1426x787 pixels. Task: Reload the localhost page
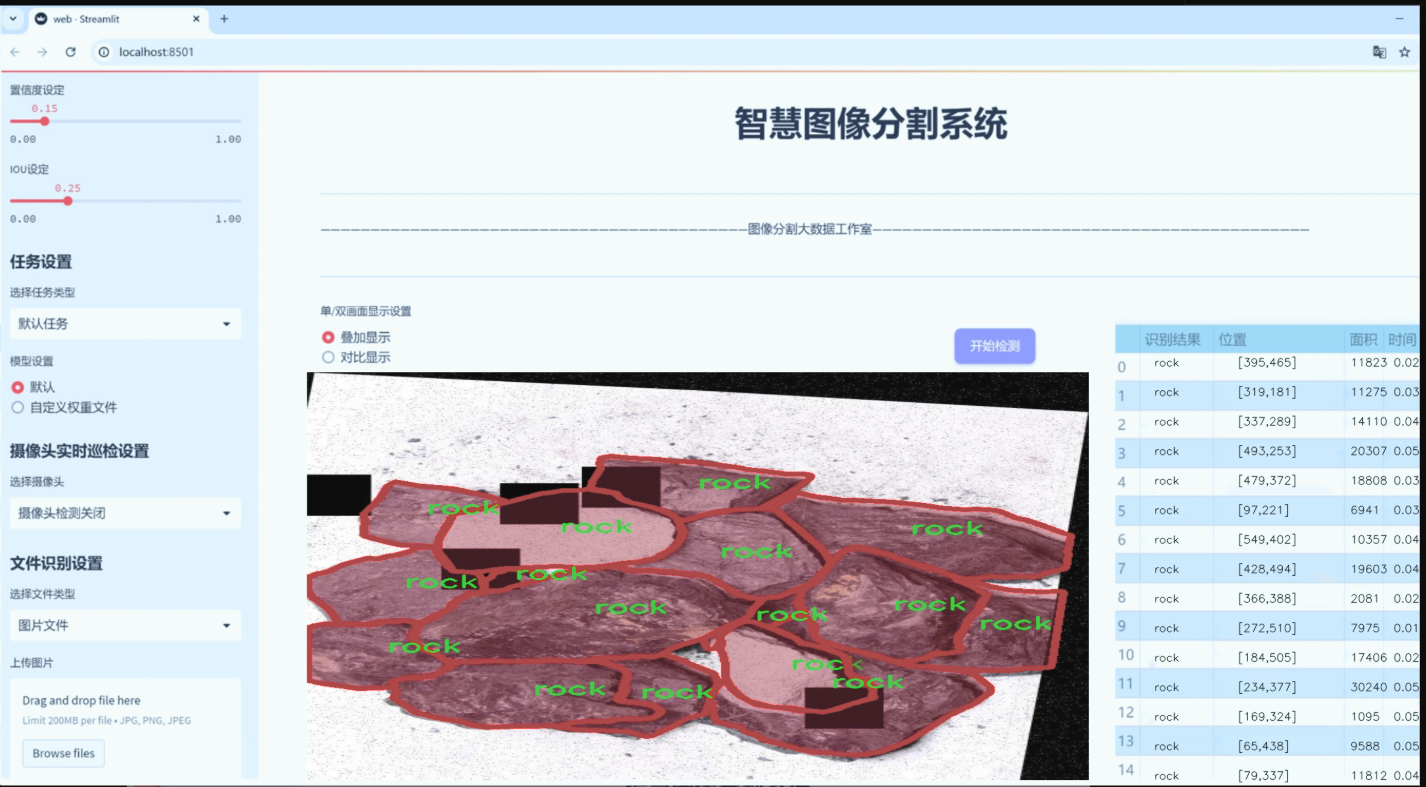tap(70, 51)
